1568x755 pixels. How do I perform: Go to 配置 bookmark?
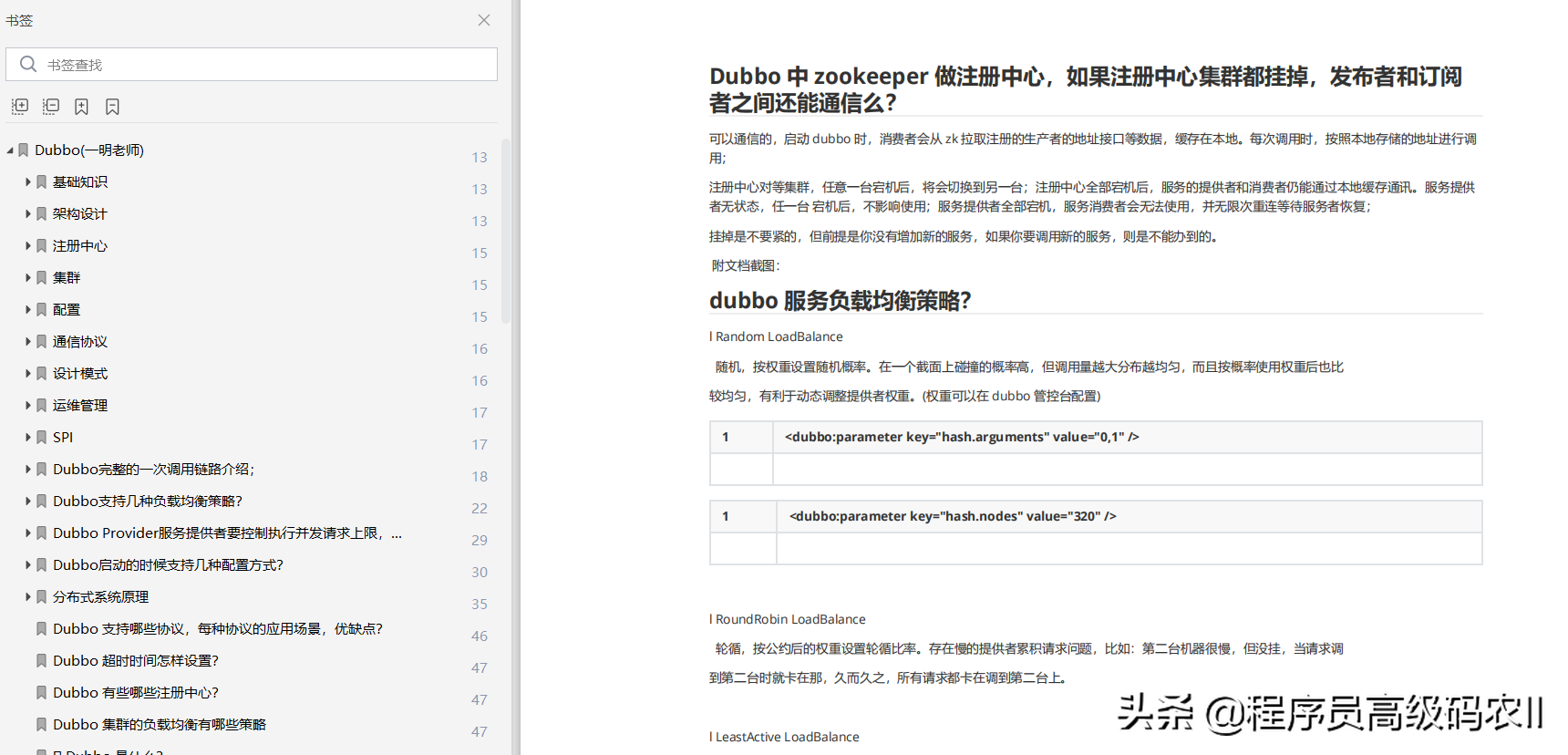click(67, 310)
